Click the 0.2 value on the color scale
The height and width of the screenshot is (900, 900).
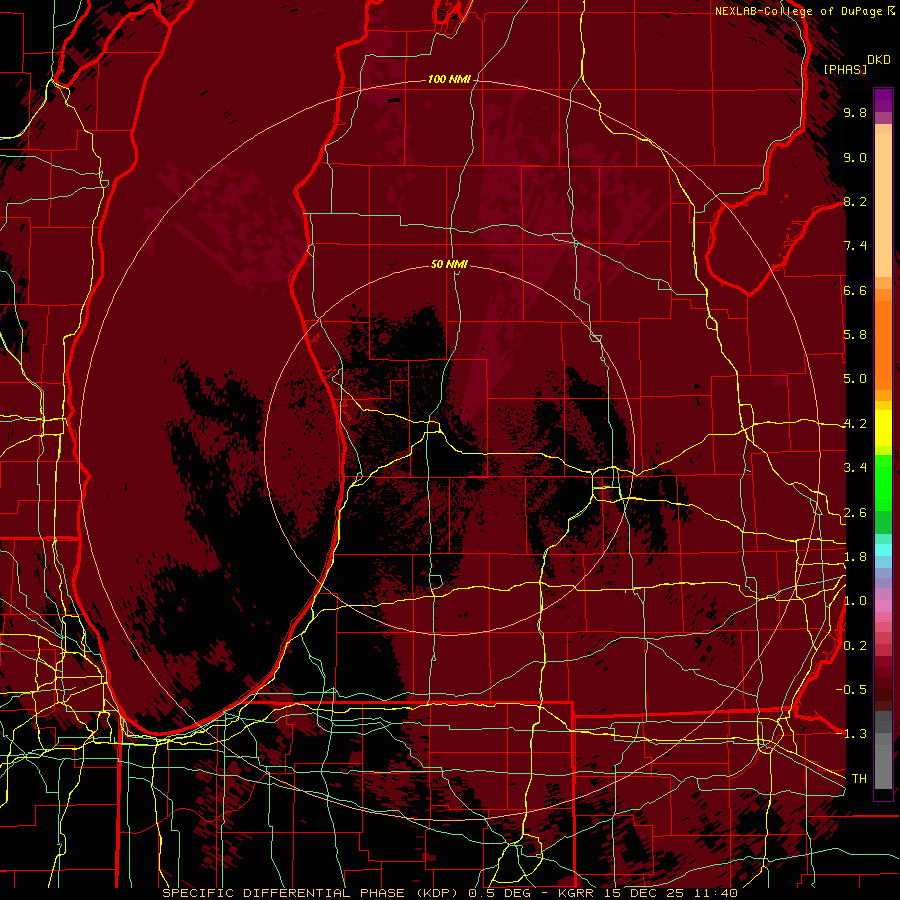[855, 646]
